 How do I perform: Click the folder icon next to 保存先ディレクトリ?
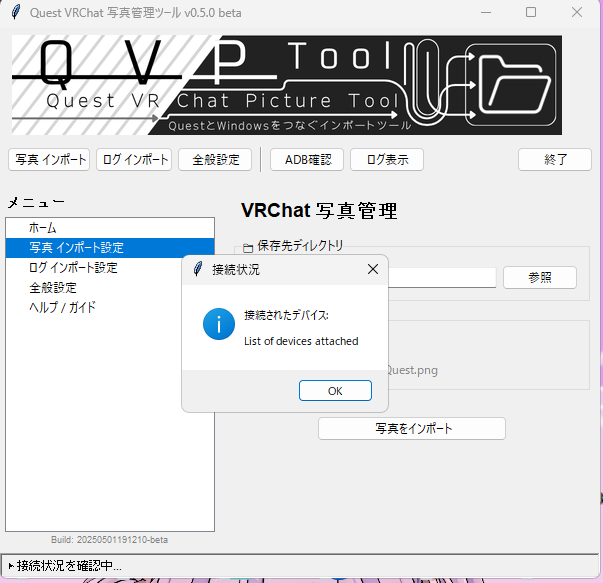pyautogui.click(x=248, y=247)
